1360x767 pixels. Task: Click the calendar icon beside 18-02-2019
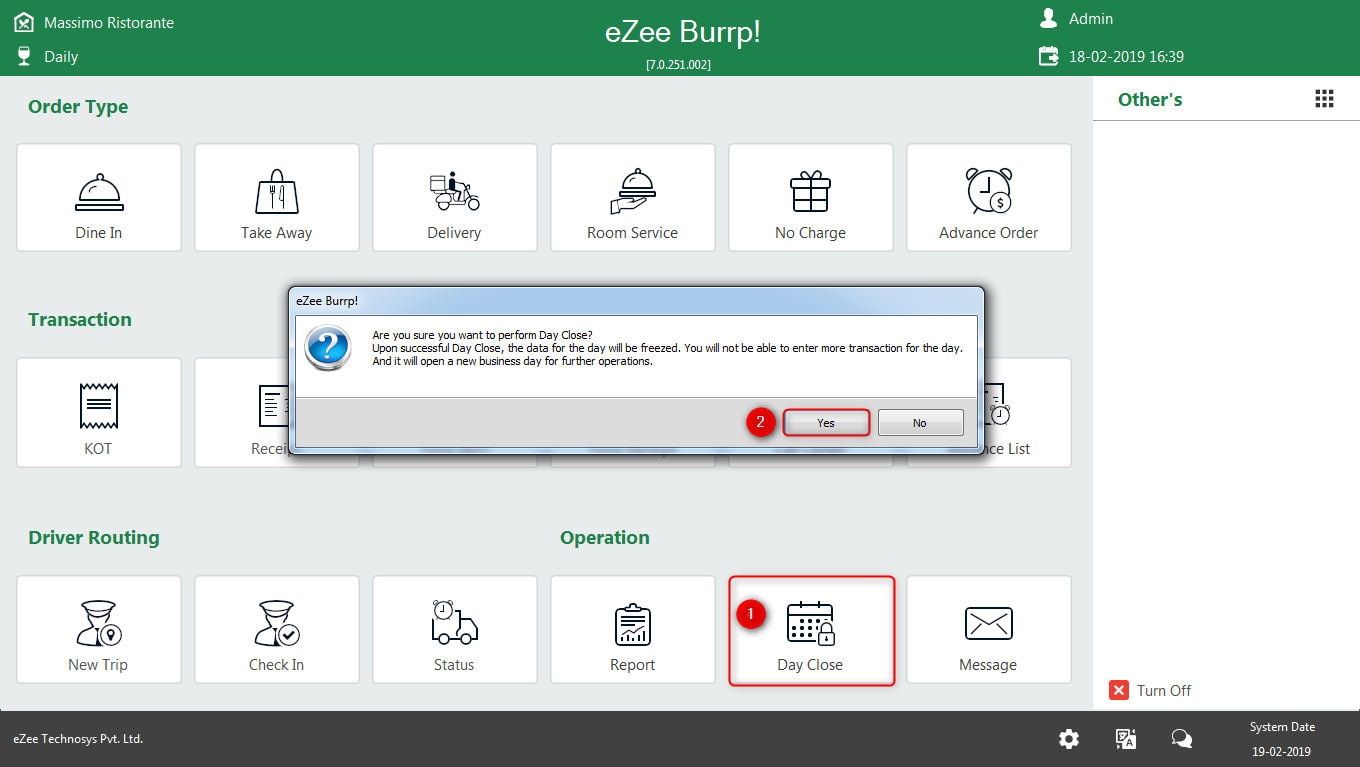[1049, 56]
